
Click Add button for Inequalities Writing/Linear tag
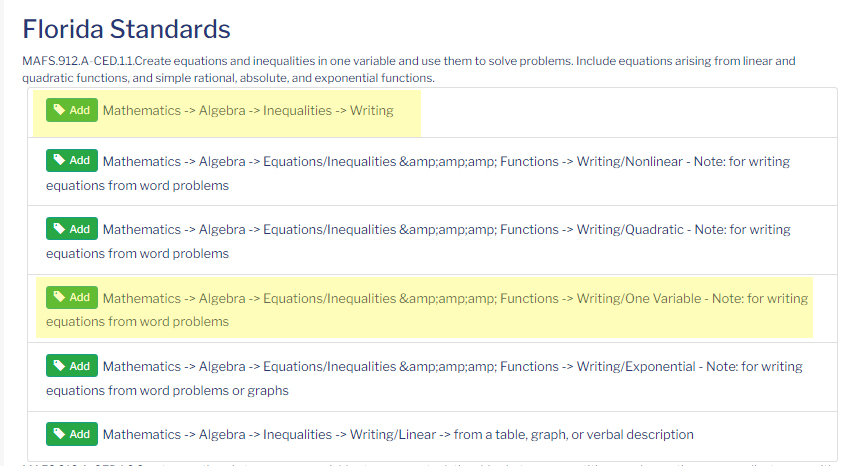tap(72, 434)
